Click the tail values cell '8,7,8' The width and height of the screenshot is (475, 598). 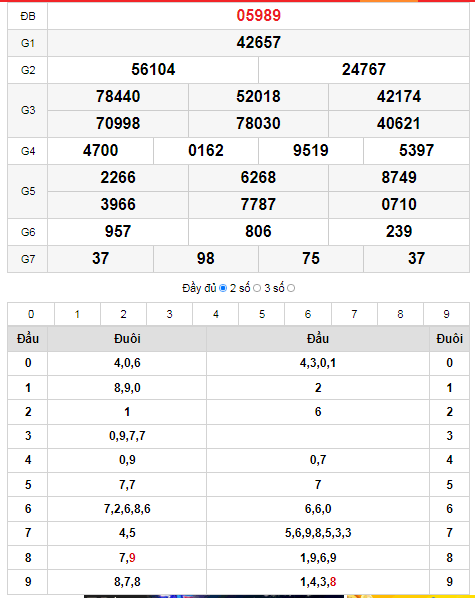[127, 582]
